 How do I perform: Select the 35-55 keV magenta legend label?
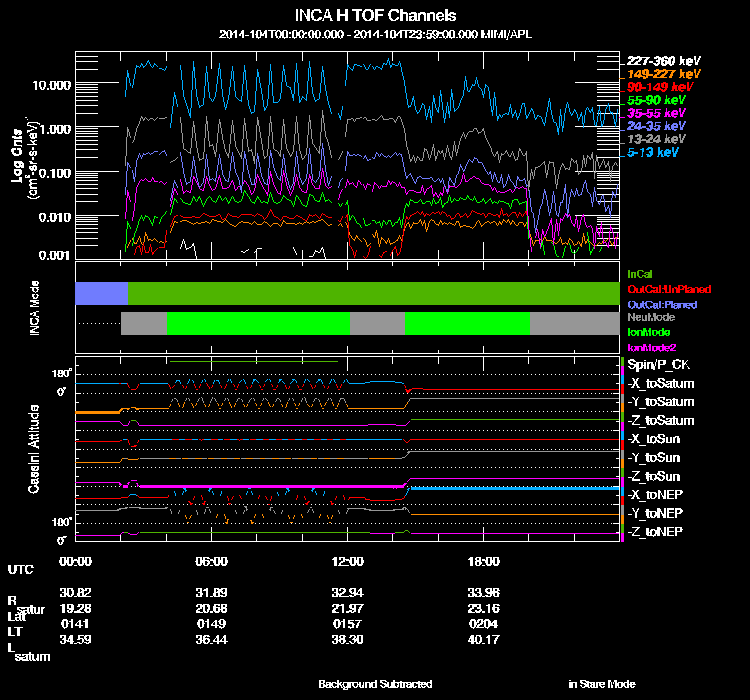pos(656,113)
